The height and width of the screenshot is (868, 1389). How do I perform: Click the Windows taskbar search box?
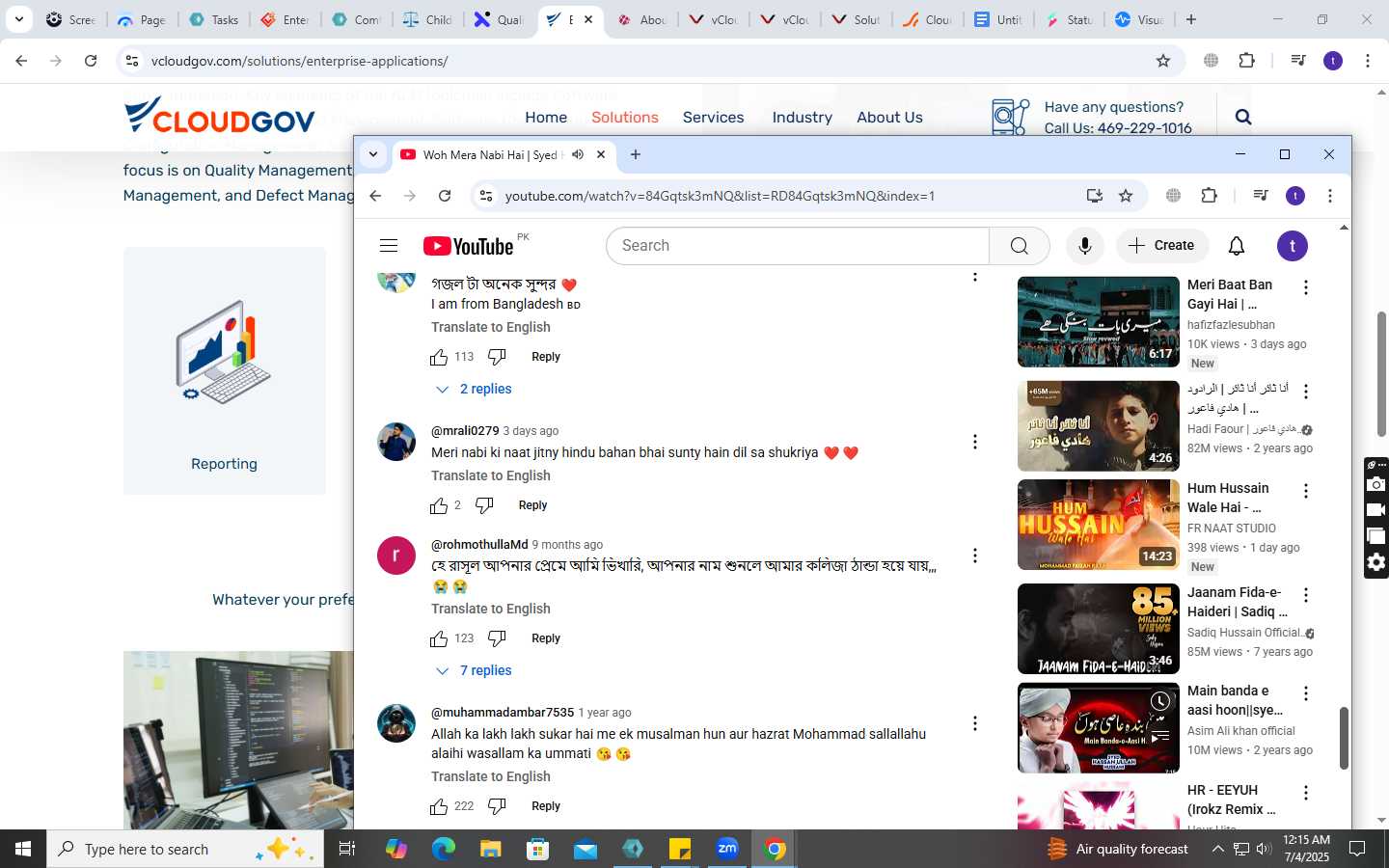tap(185, 849)
